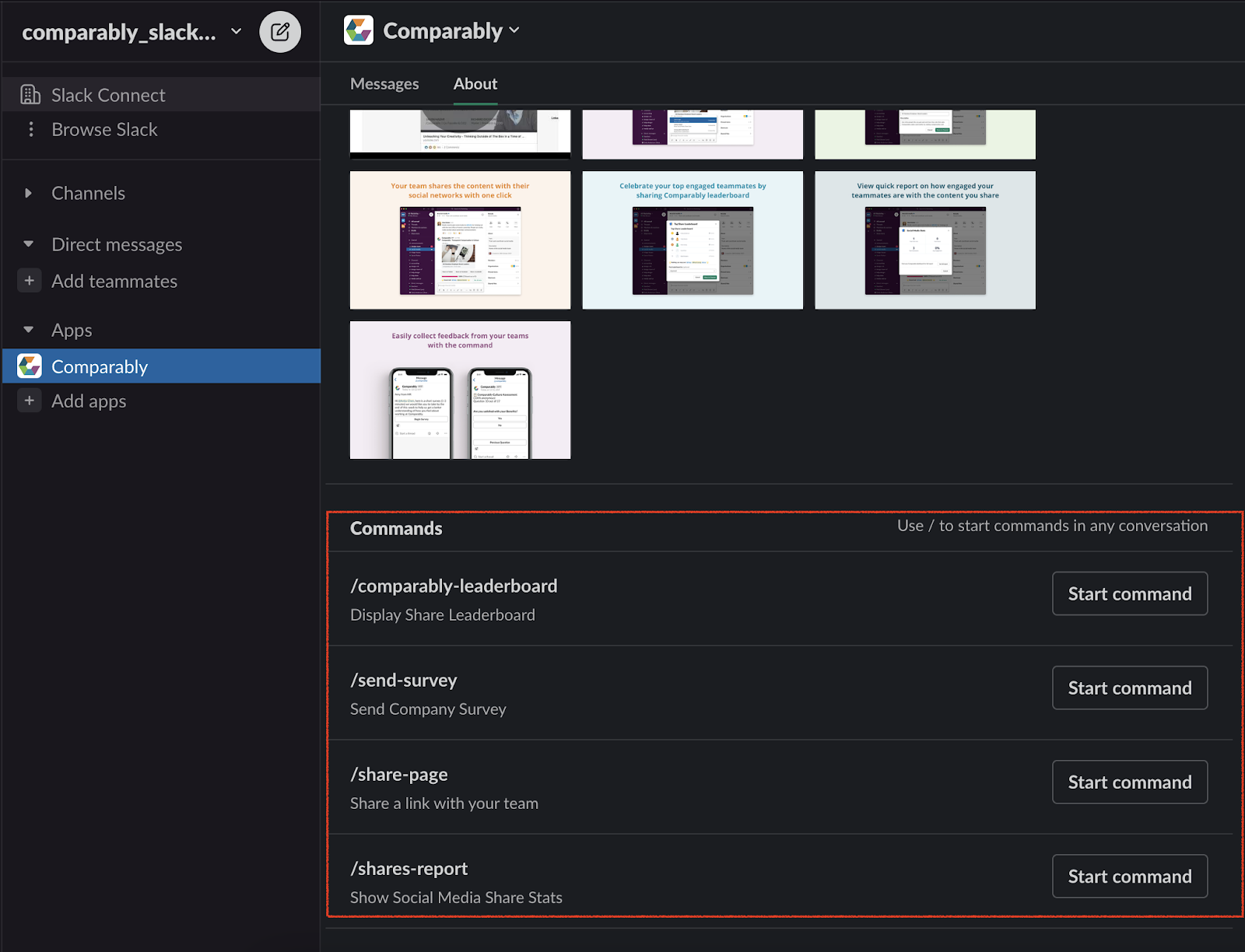Switch to the About tab
1245x952 pixels.
(475, 83)
